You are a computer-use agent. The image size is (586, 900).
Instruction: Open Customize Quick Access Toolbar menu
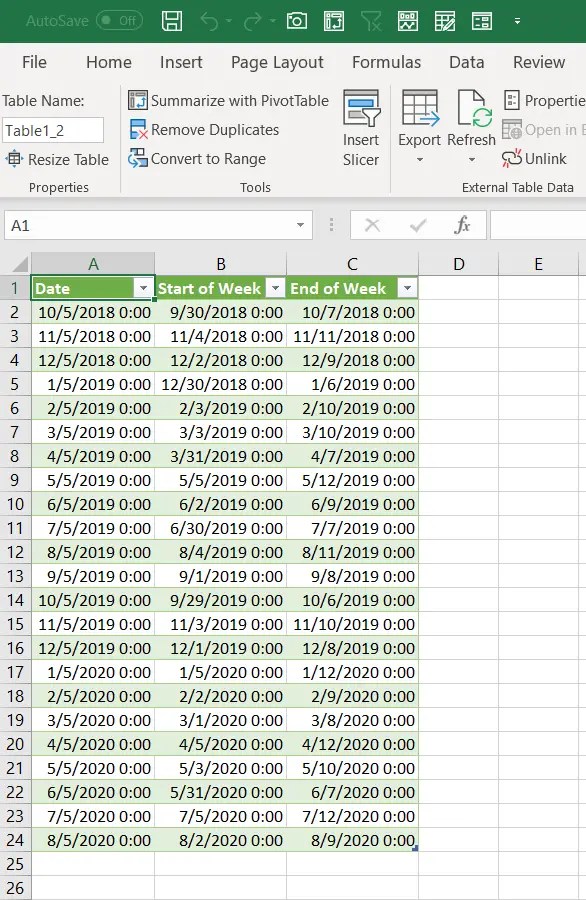(516, 20)
